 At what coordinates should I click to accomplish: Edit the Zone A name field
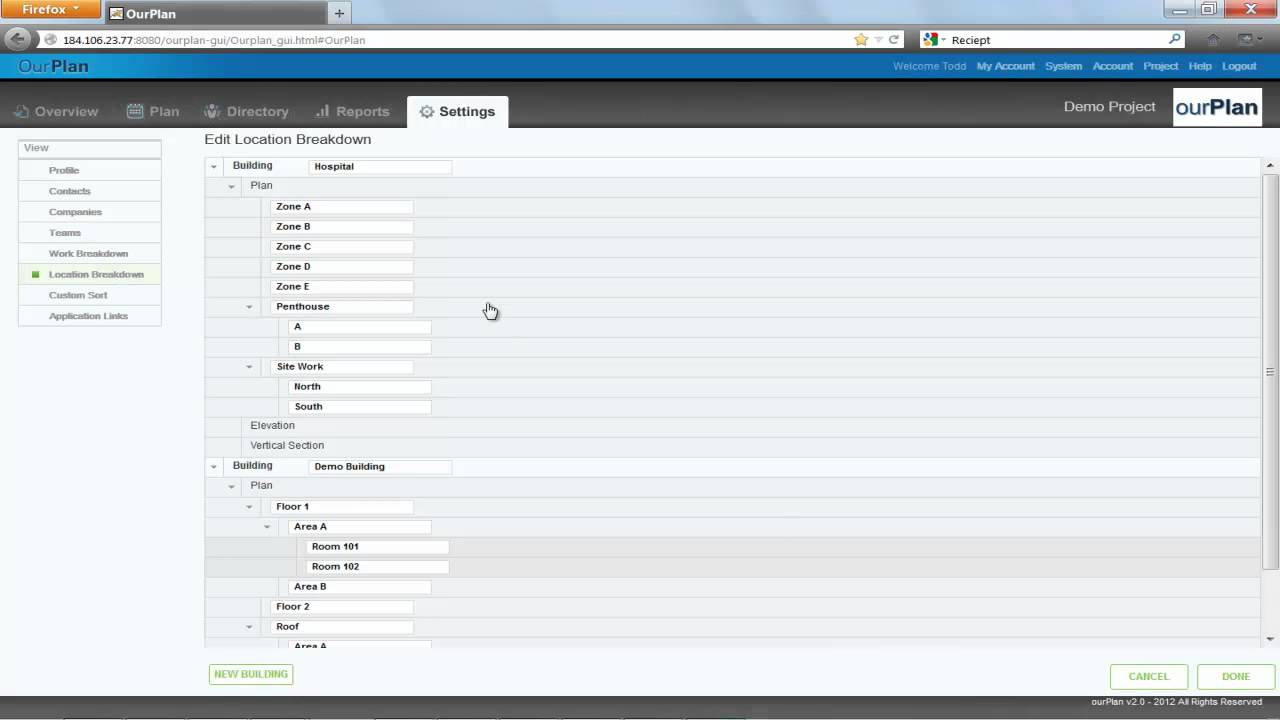pos(342,207)
